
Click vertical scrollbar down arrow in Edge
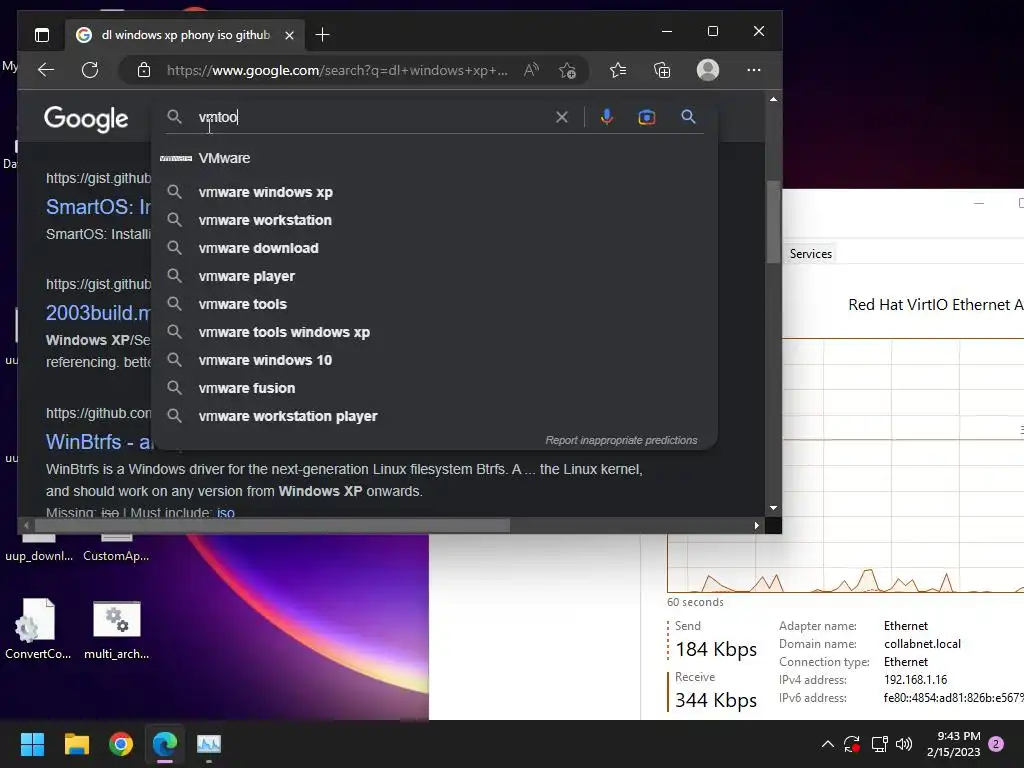pos(773,508)
